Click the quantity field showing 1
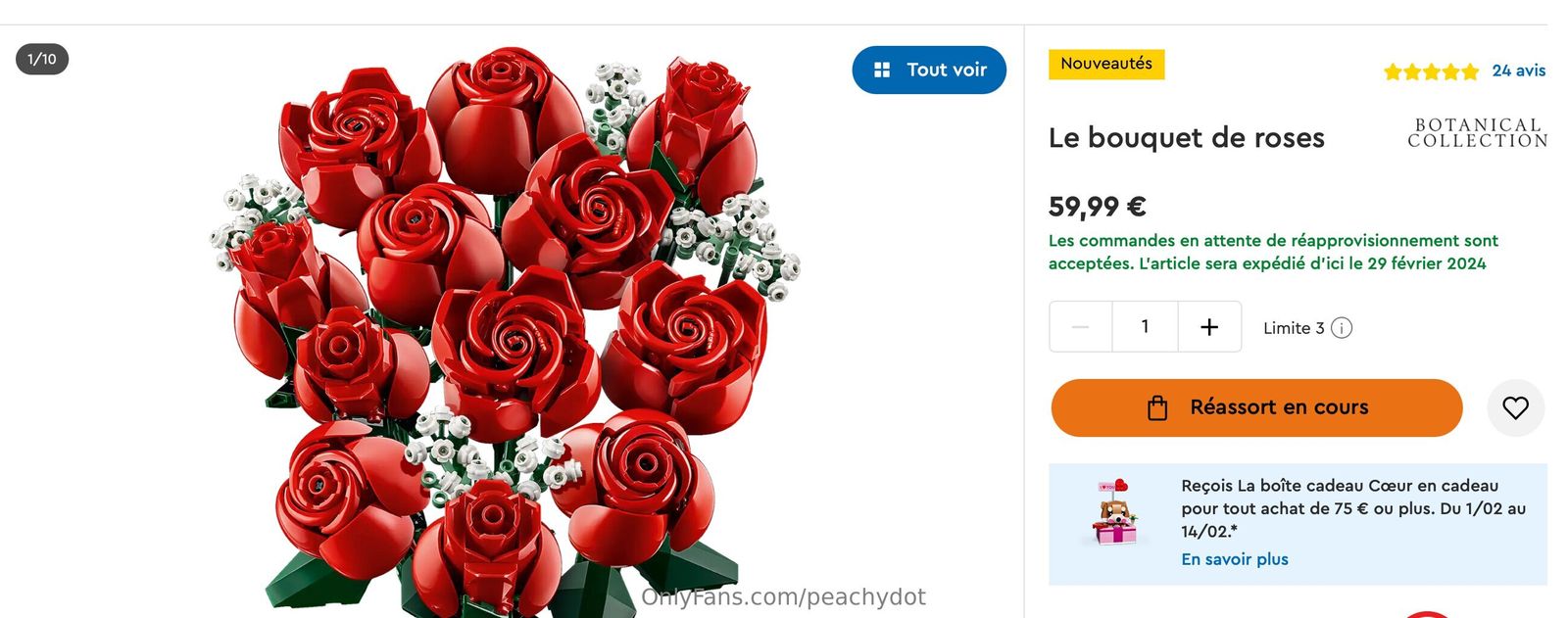Screen dimensions: 1568x618 [x=1145, y=327]
